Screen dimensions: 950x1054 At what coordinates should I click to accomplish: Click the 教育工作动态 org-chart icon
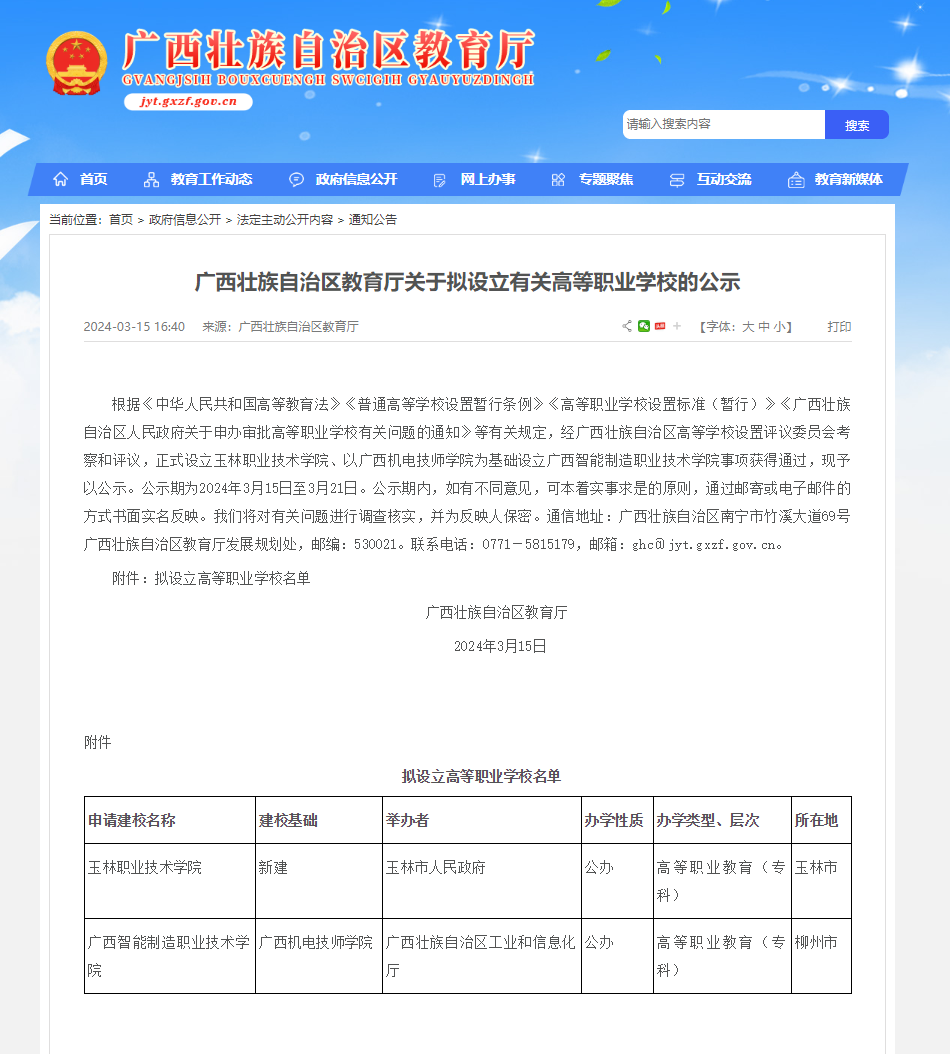[151, 179]
